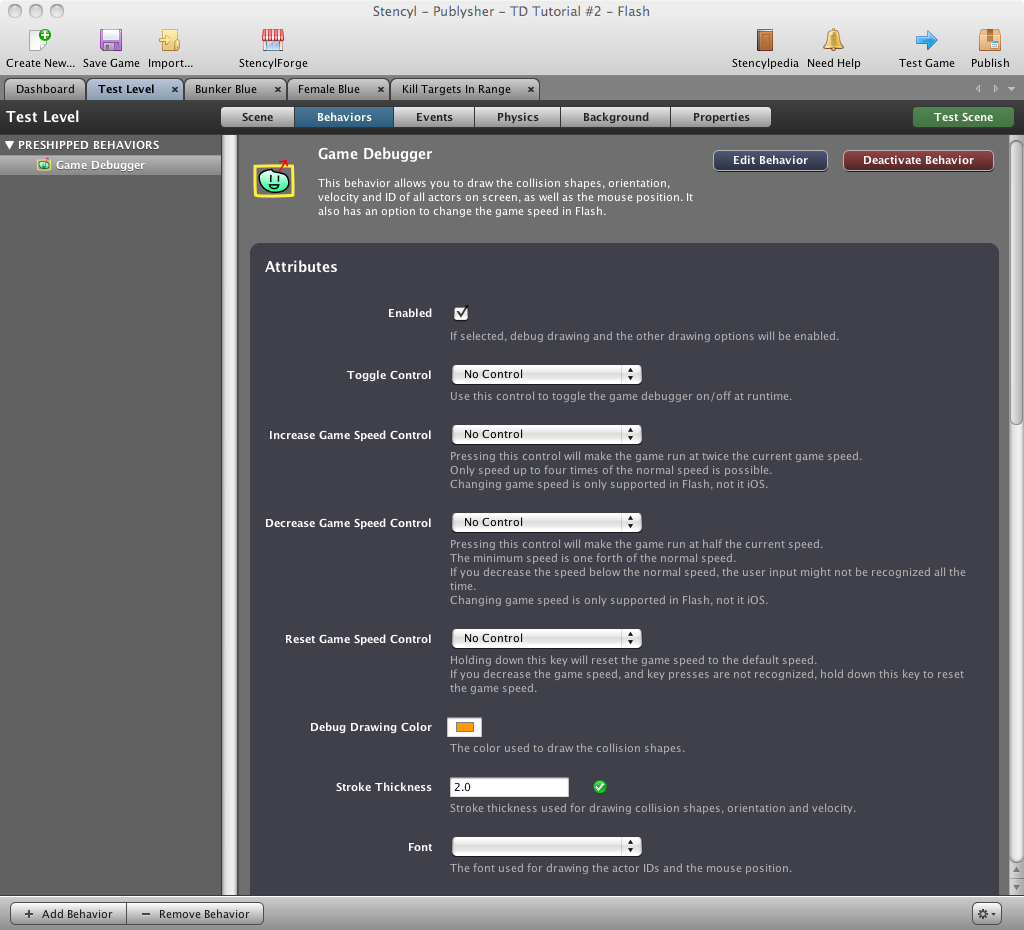Click the Test Level scene title
The height and width of the screenshot is (930, 1024).
[x=42, y=117]
